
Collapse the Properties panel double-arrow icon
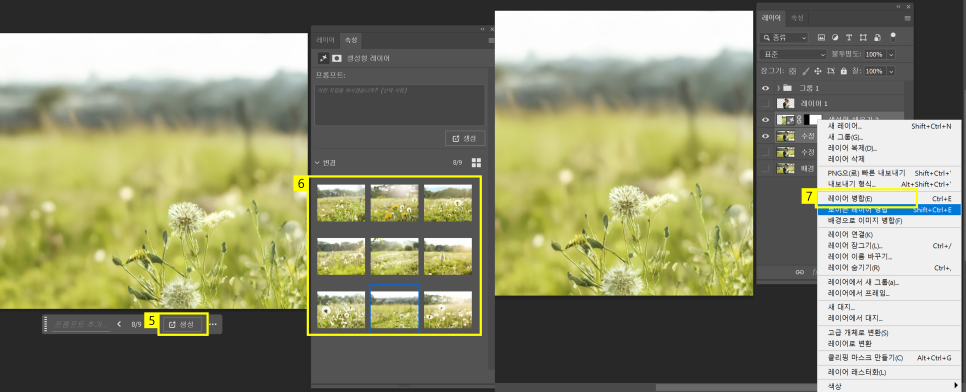[482, 29]
